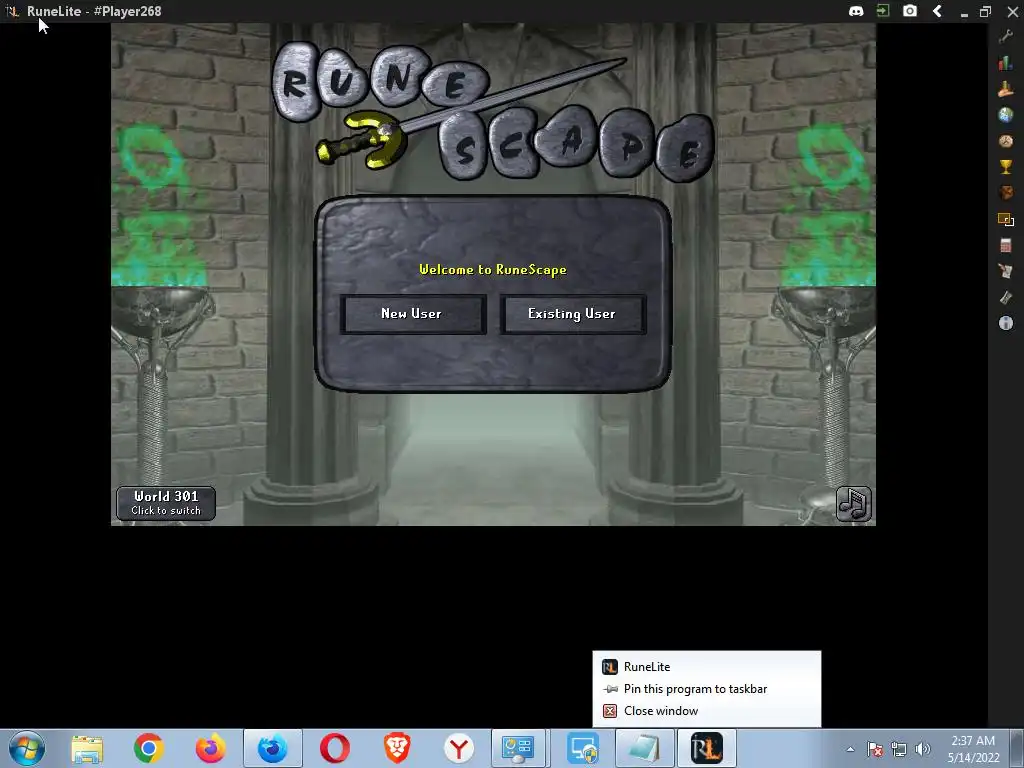Choose Close window in jump list

[707, 711]
